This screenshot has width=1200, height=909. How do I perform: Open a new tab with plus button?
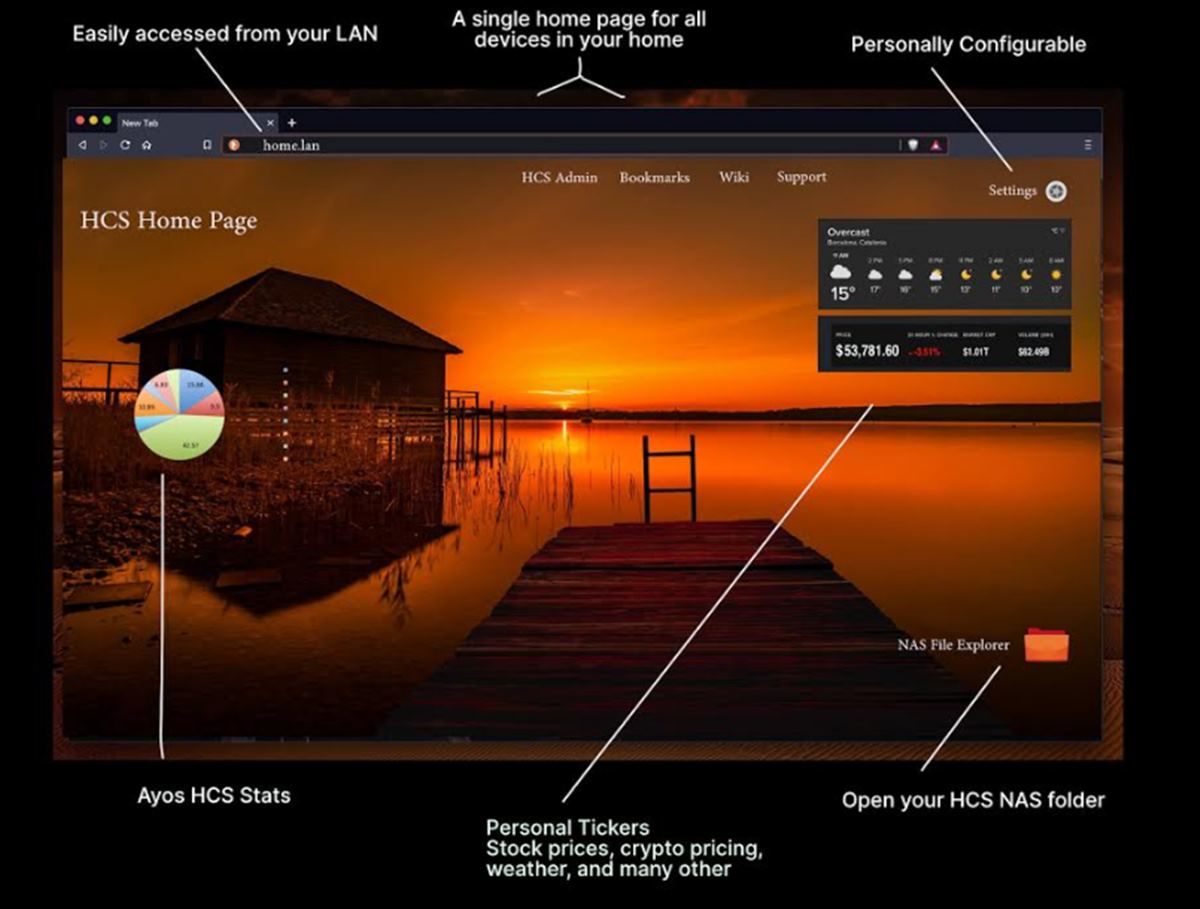pos(292,123)
